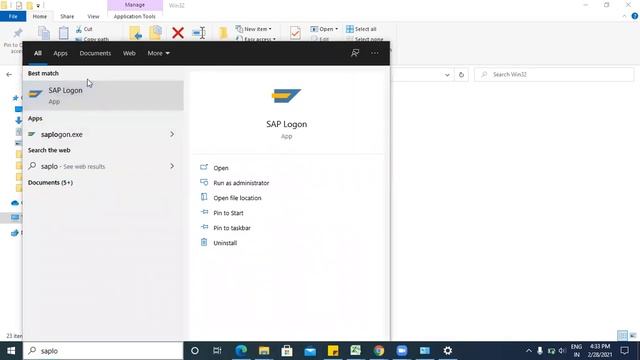Select Pin to Start
The height and width of the screenshot is (360, 640).
[228, 213]
